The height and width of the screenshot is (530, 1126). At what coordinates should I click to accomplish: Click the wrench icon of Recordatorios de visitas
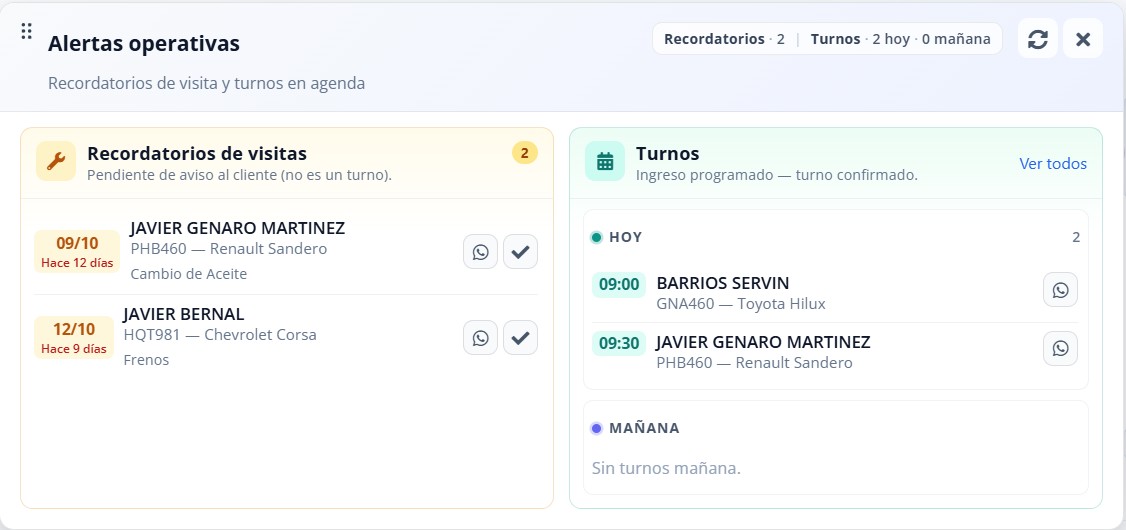coord(56,161)
